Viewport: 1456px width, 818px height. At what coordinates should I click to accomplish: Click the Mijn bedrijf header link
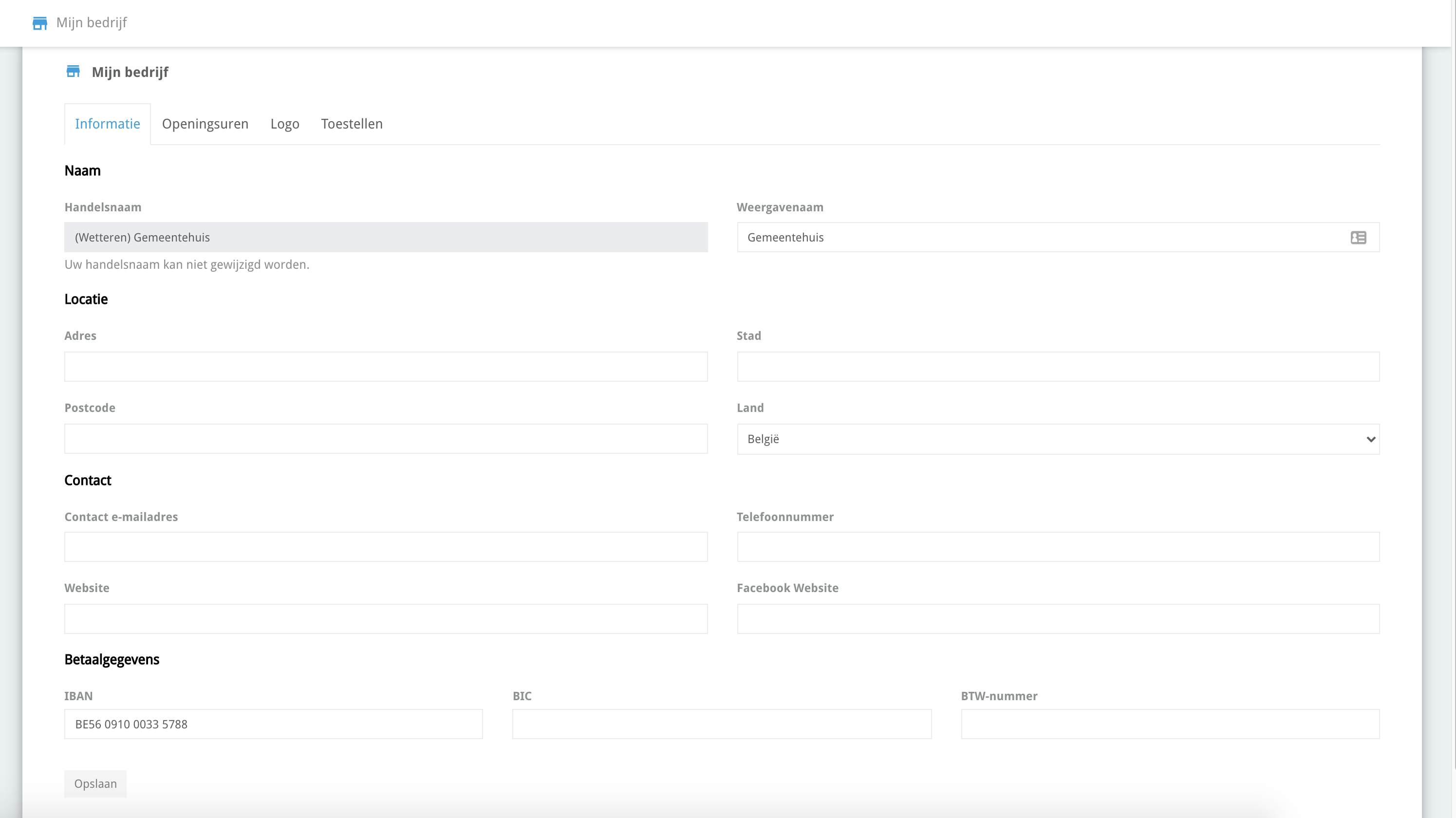click(x=91, y=22)
